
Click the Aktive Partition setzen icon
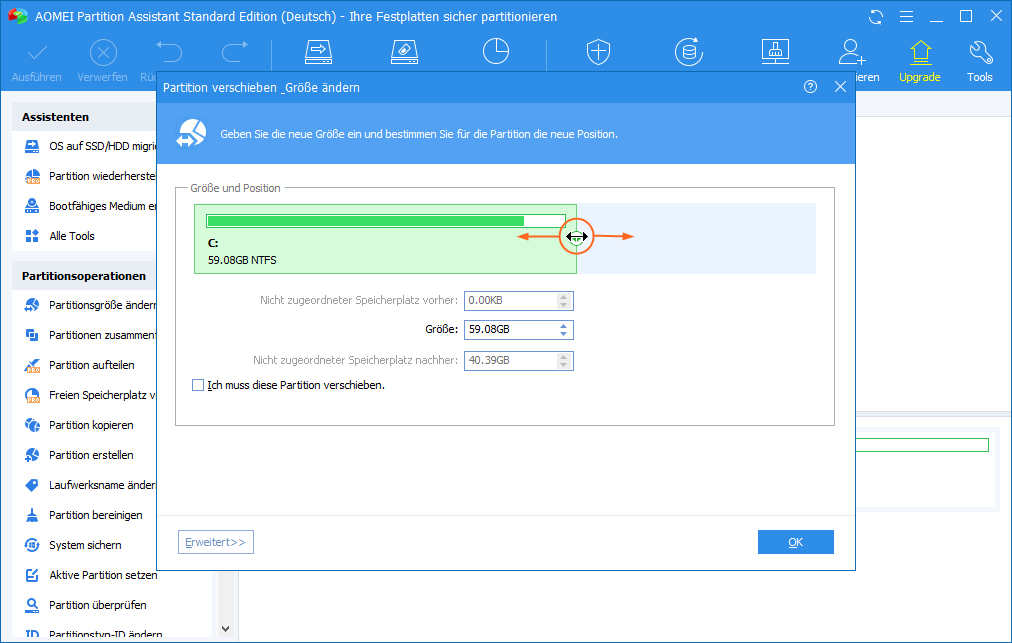tap(32, 575)
